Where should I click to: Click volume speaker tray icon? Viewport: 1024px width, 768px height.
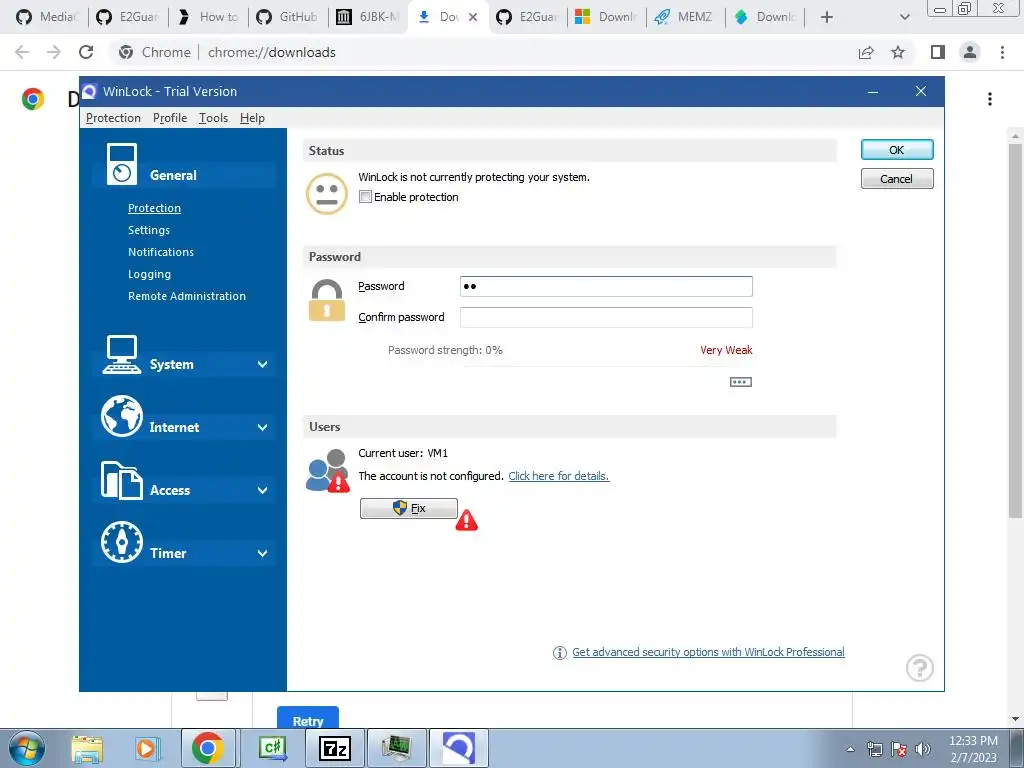[923, 749]
